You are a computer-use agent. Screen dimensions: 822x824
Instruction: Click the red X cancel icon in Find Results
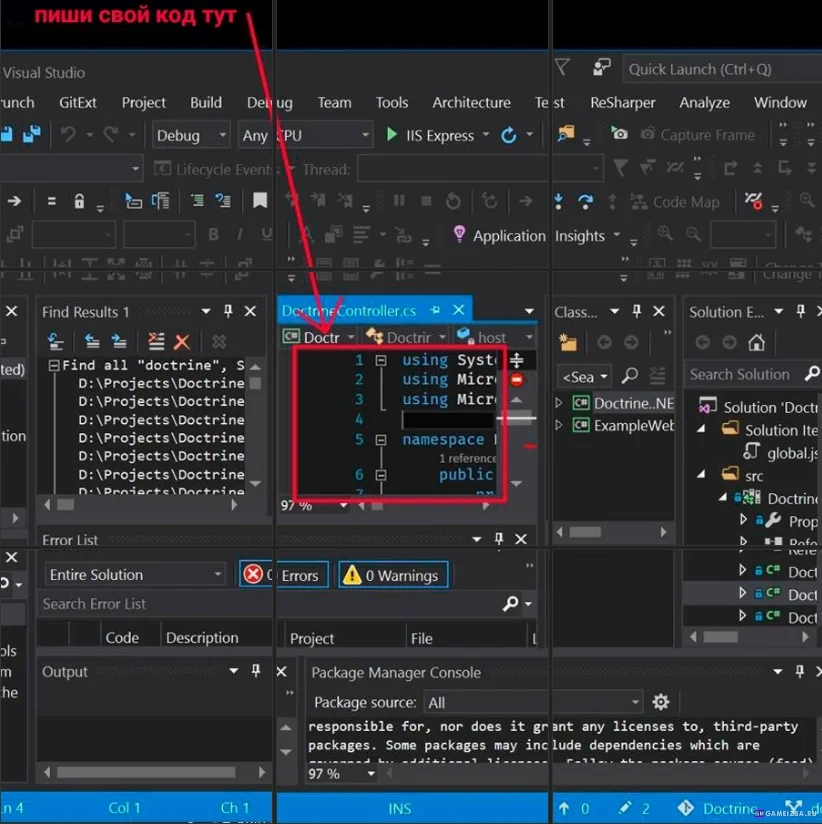pos(182,342)
